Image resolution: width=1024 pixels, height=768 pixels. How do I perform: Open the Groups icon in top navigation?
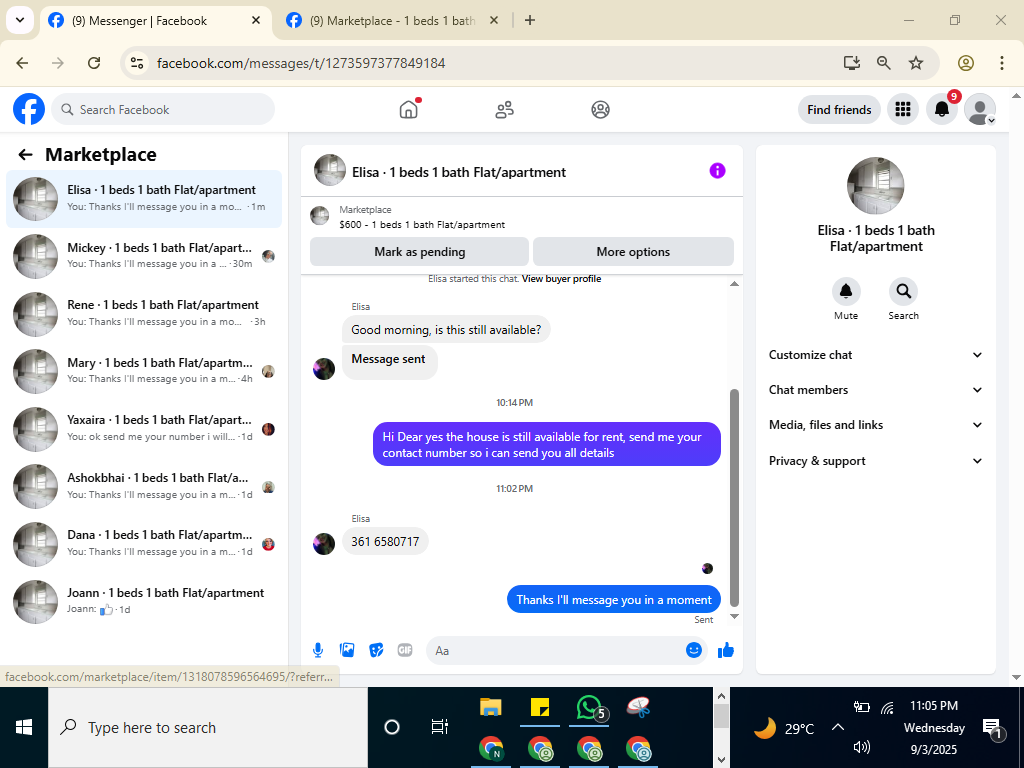pyautogui.click(x=600, y=110)
